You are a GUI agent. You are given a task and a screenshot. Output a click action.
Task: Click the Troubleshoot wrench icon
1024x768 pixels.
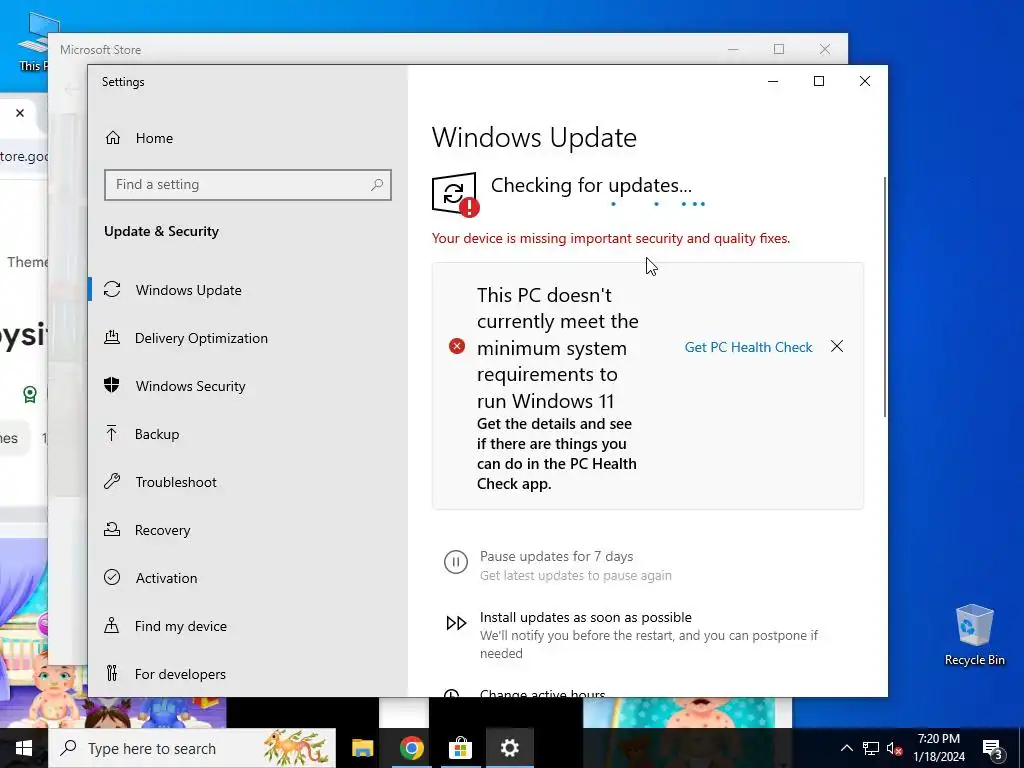click(x=112, y=482)
